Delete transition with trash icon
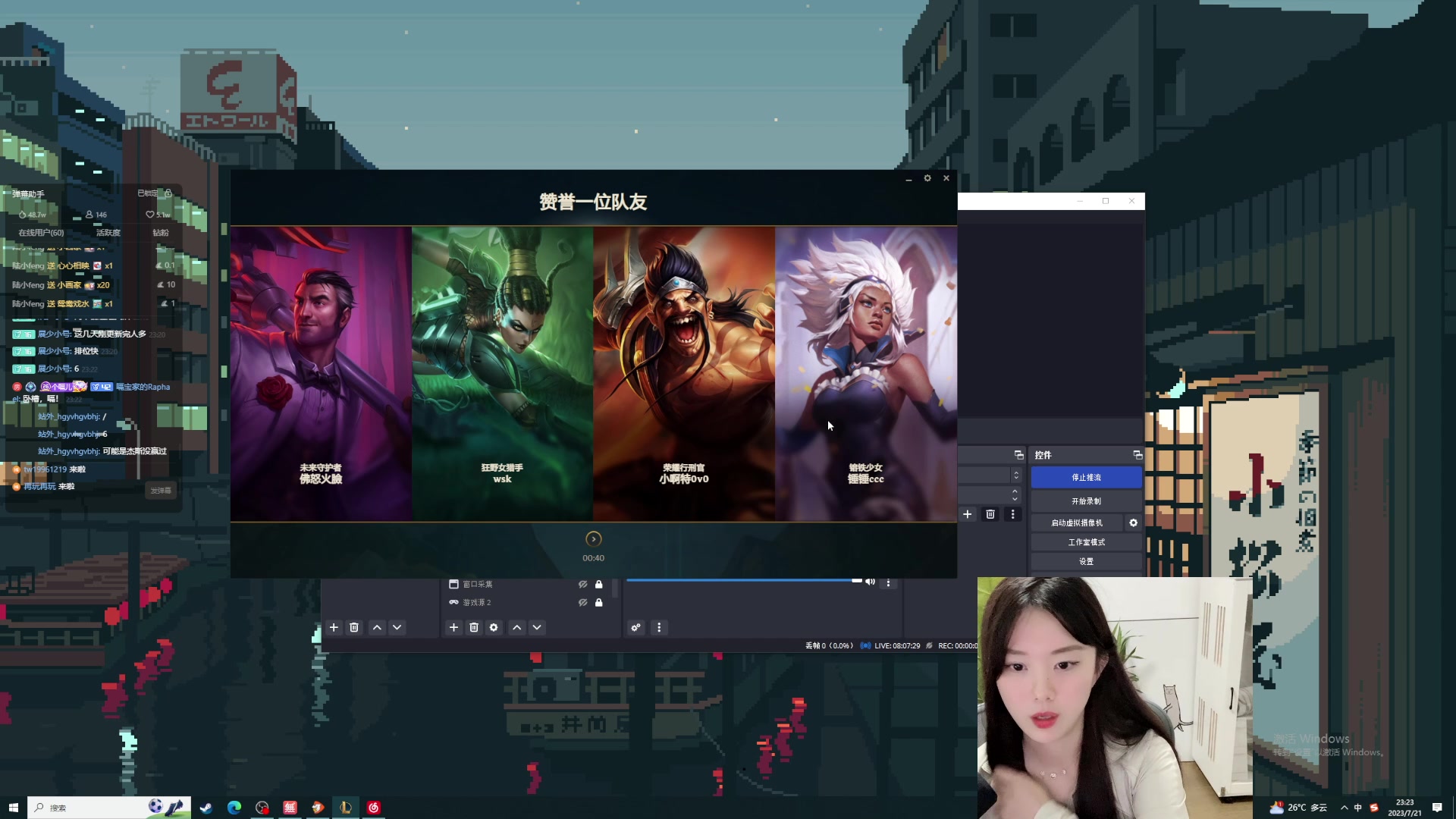 (x=990, y=514)
